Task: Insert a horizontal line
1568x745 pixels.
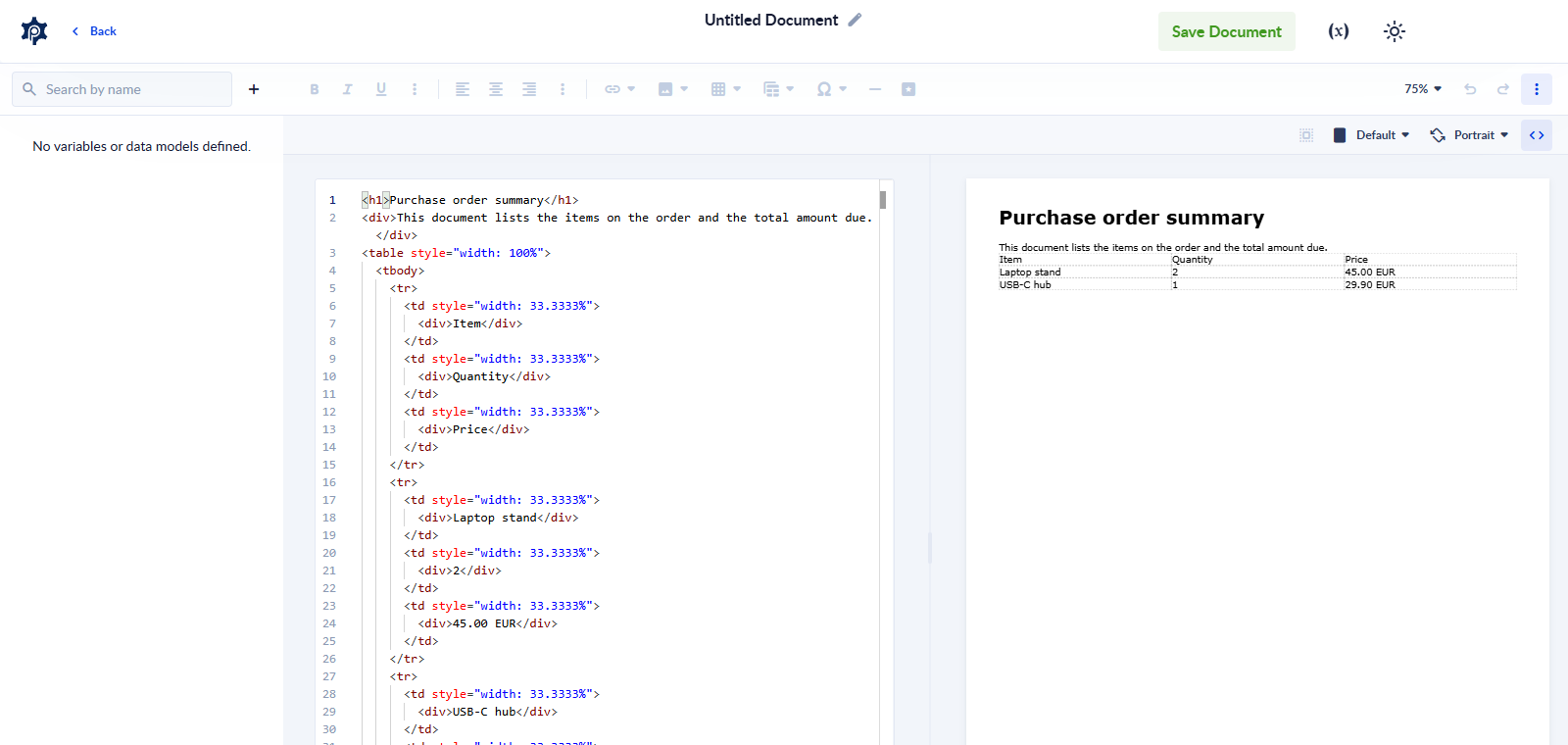Action: click(x=875, y=89)
